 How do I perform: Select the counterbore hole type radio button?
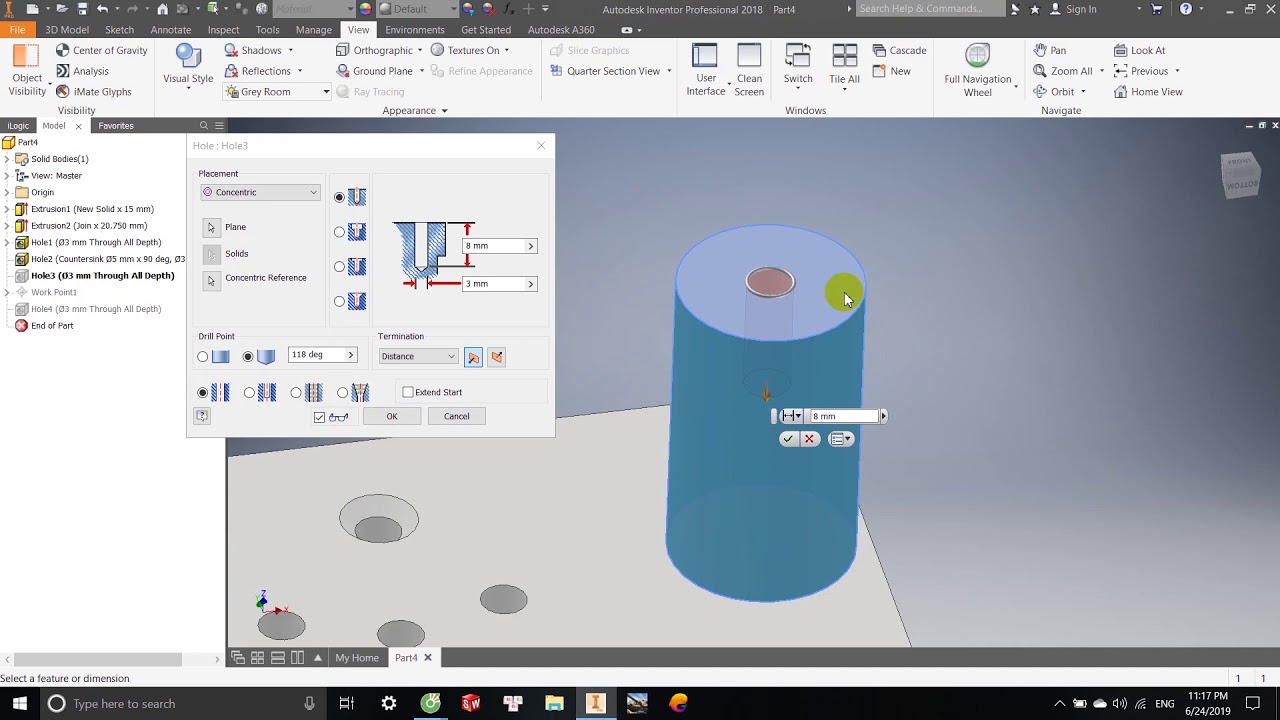[339, 232]
